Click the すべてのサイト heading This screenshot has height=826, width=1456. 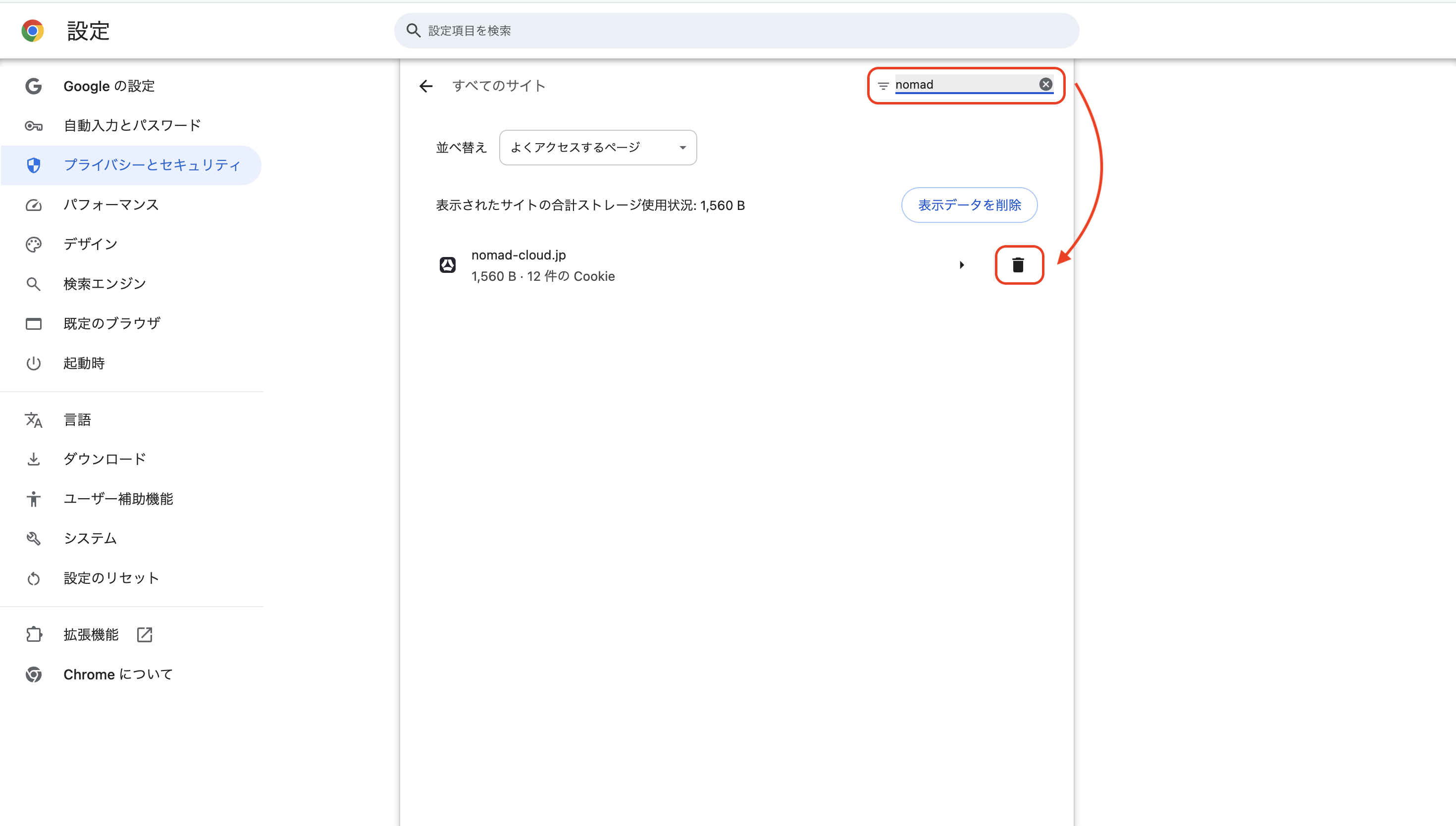click(499, 86)
